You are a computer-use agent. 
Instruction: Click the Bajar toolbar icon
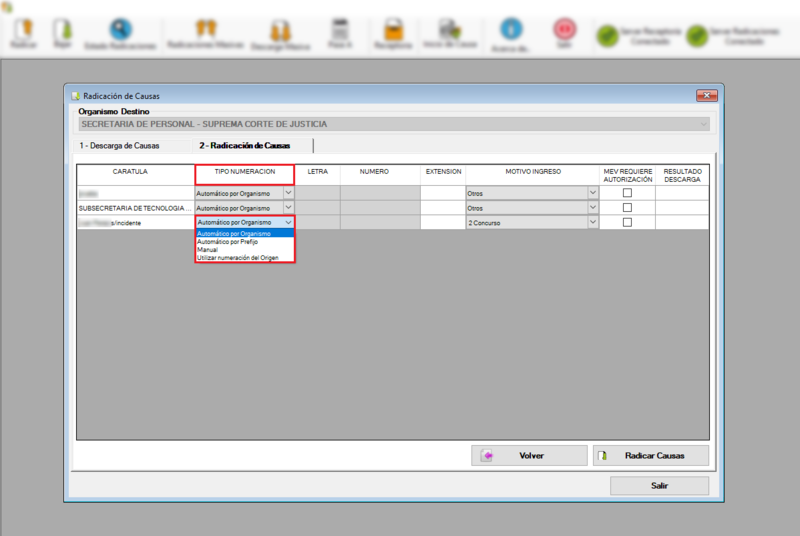[63, 30]
